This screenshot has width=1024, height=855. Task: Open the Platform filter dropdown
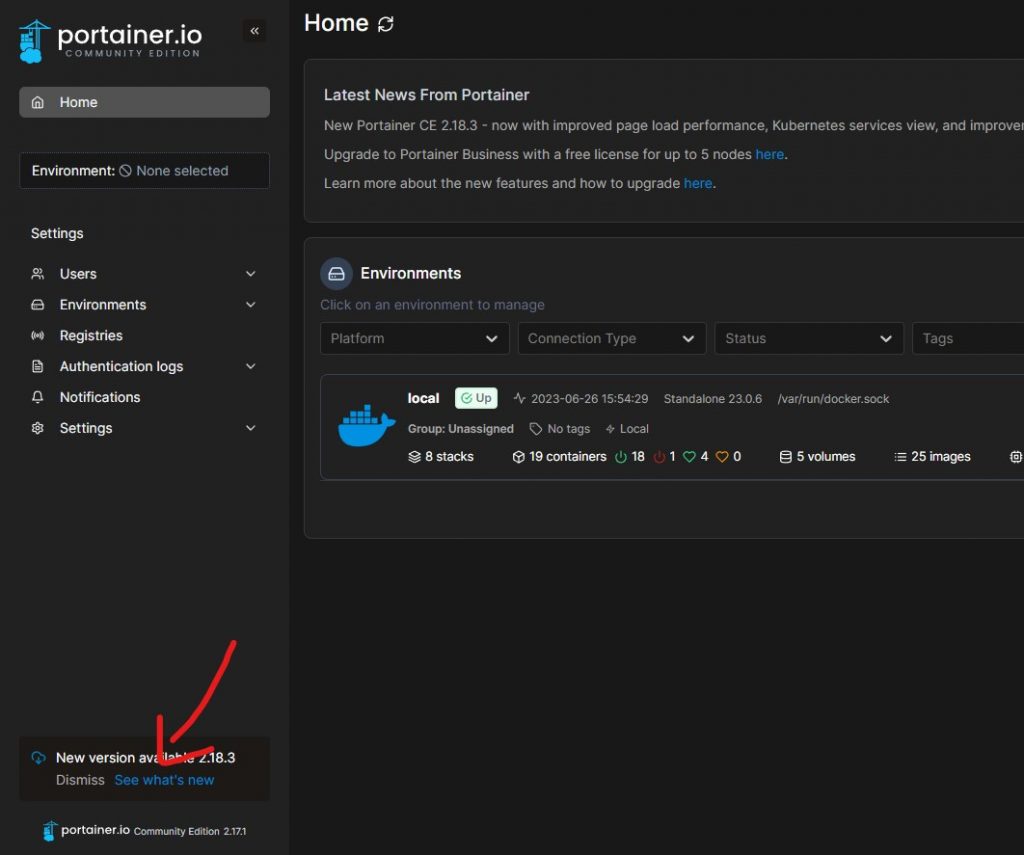click(x=414, y=339)
